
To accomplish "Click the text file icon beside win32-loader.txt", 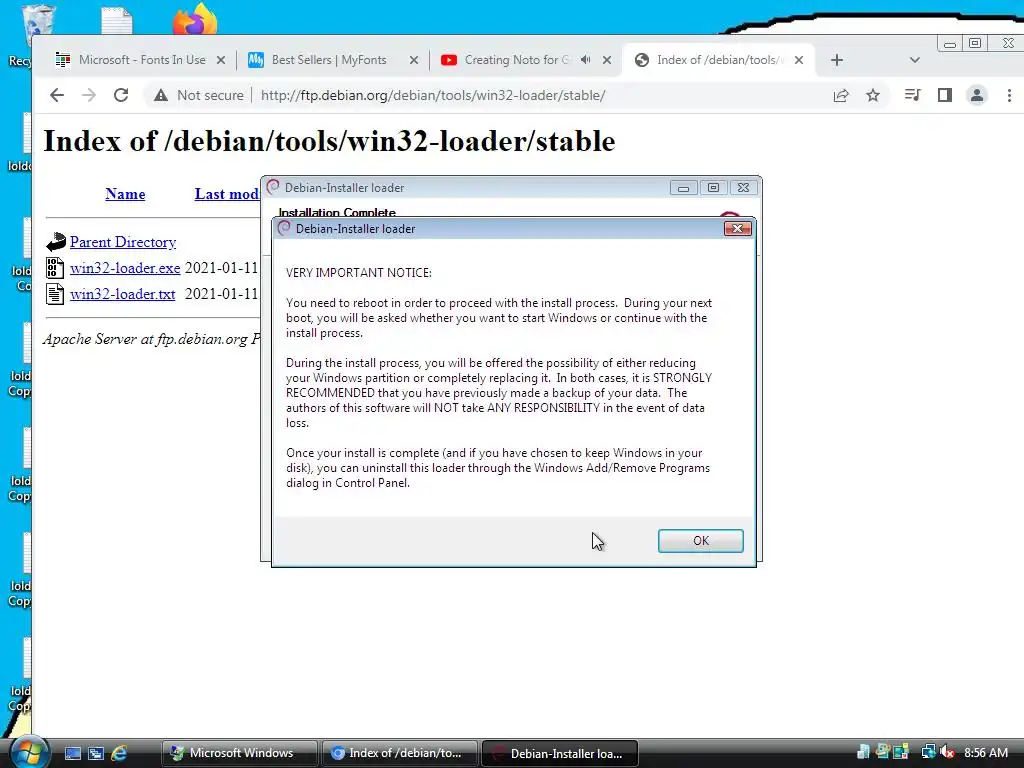I will pyautogui.click(x=55, y=294).
